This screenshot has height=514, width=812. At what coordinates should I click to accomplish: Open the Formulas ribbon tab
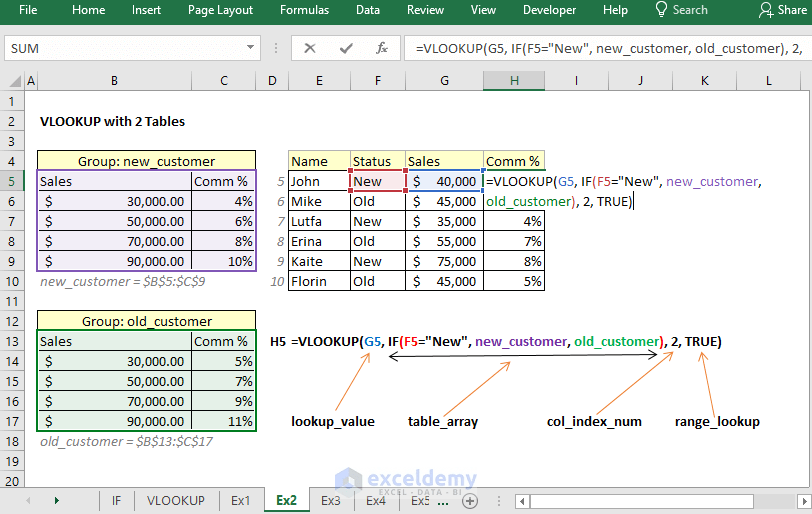(304, 10)
